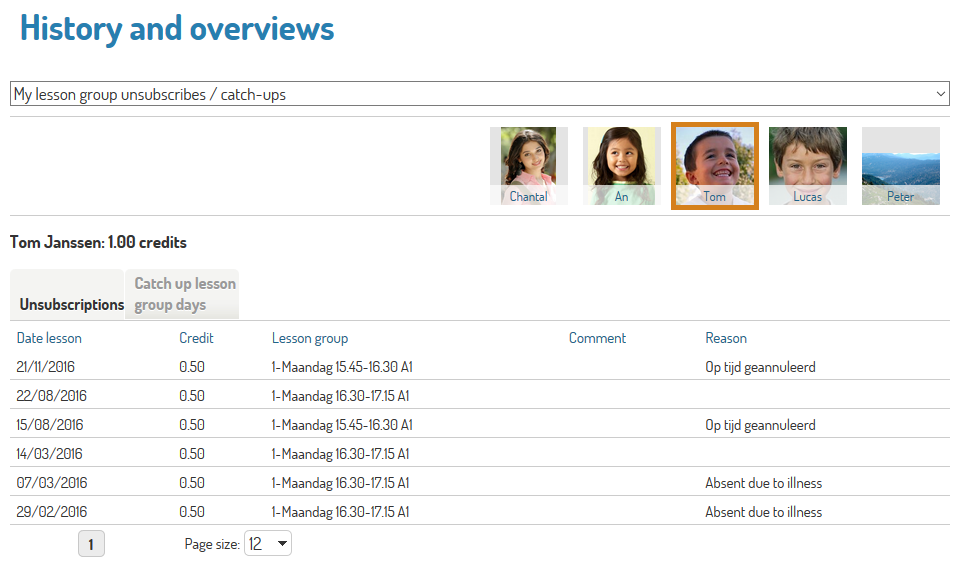Open the lesson group unsubscribes overview dropdown
Image resolution: width=963 pixels, height=577 pixels.
coord(480,94)
